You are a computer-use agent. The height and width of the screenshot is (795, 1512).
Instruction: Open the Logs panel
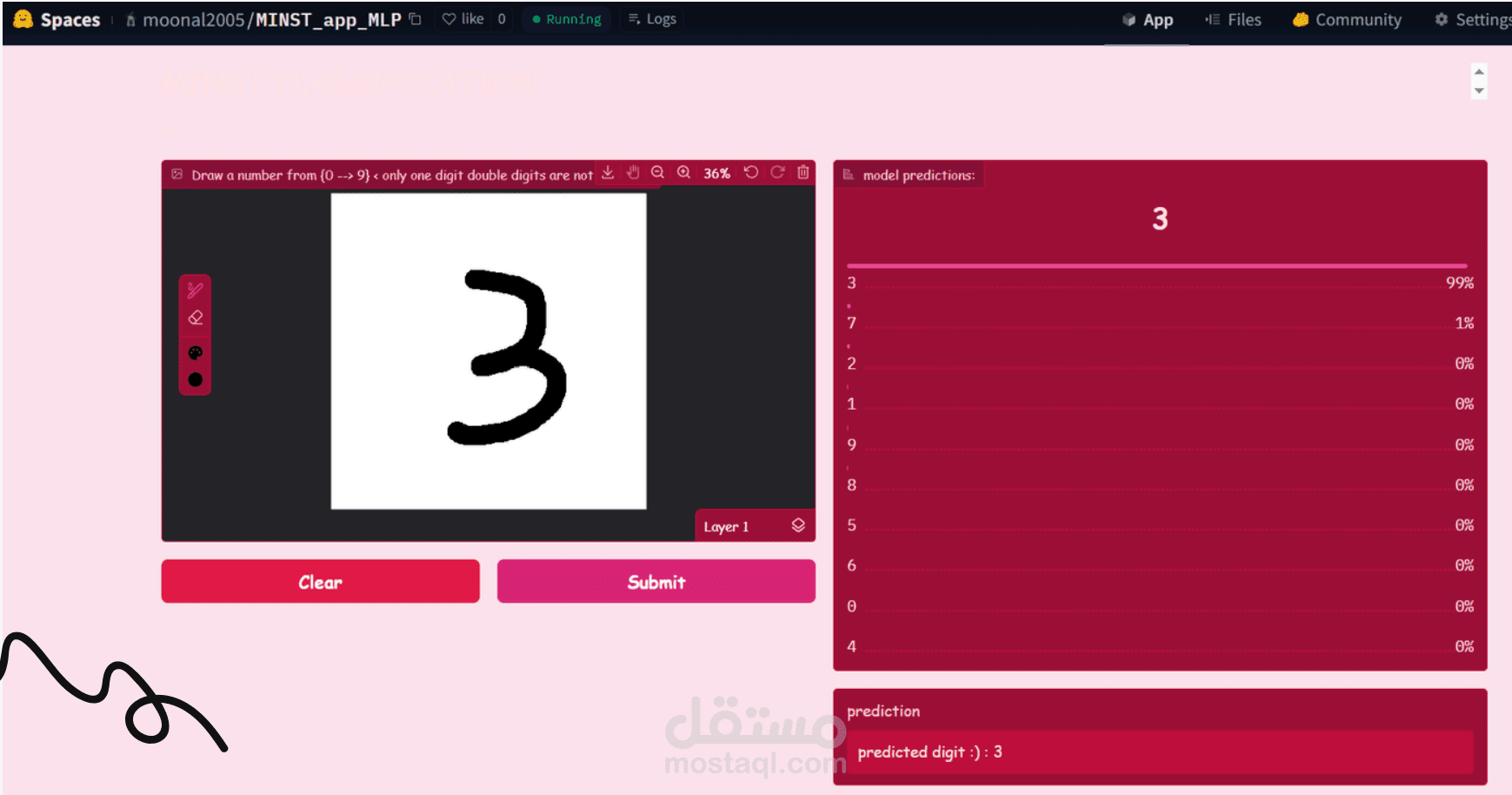pos(652,19)
